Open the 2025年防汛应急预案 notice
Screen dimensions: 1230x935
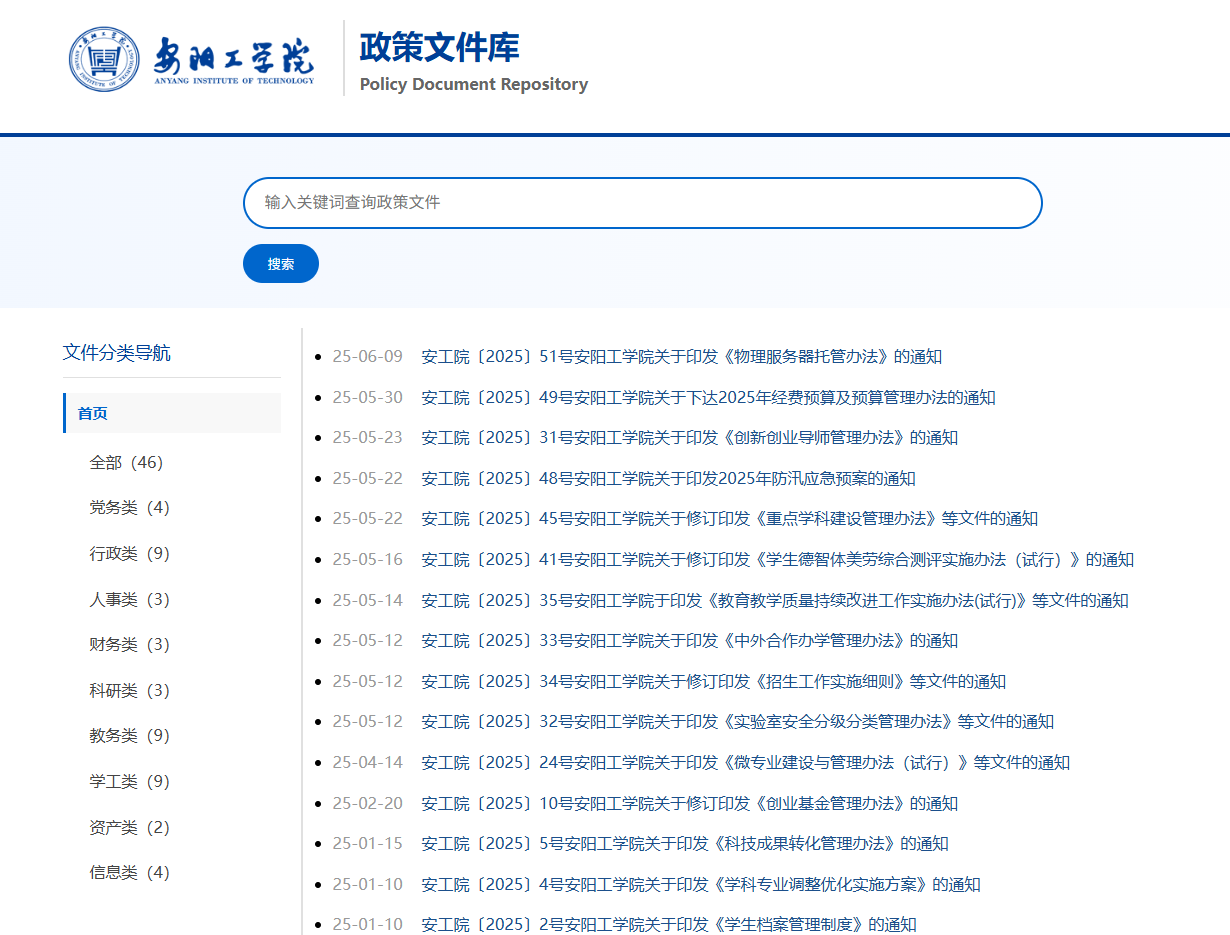[x=668, y=478]
